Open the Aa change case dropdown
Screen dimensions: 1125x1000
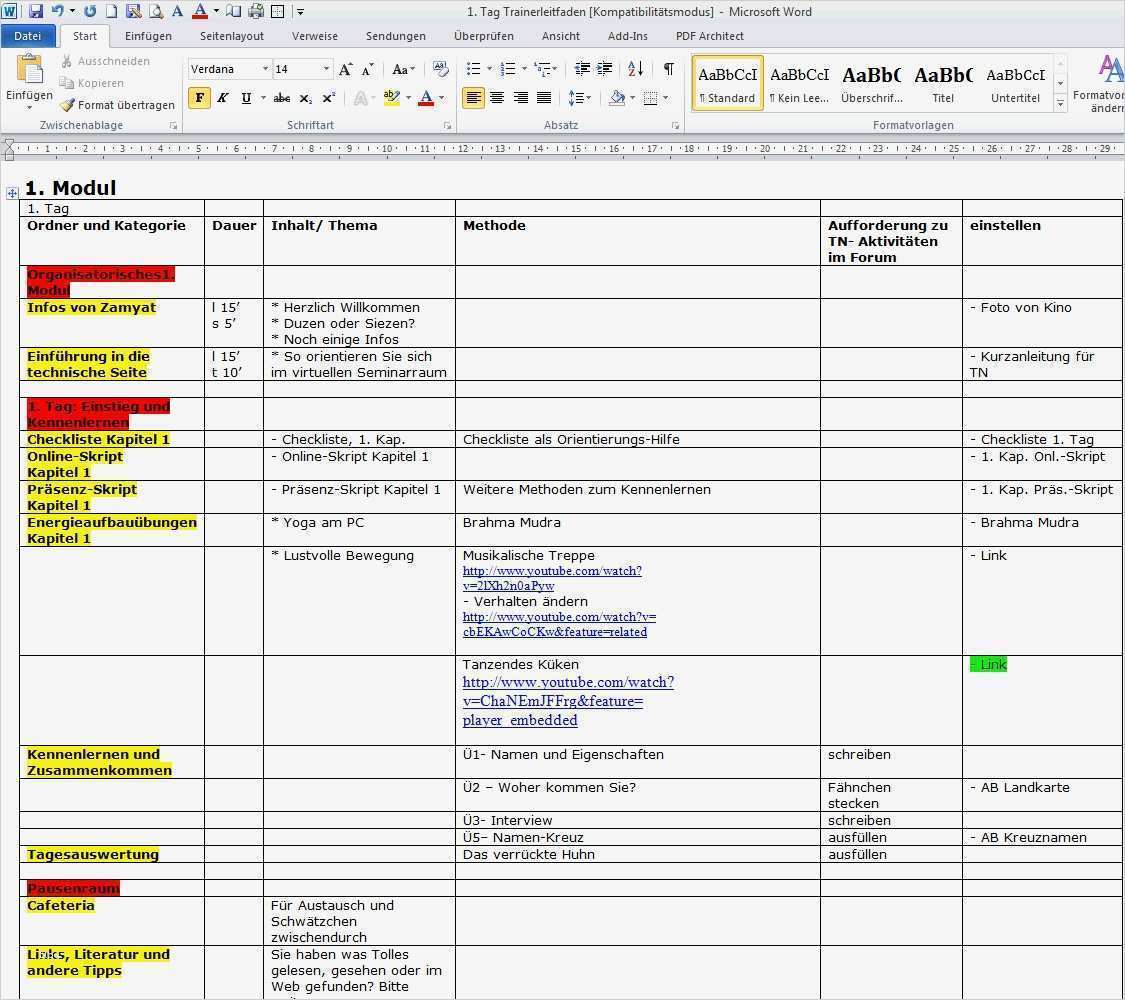(403, 69)
